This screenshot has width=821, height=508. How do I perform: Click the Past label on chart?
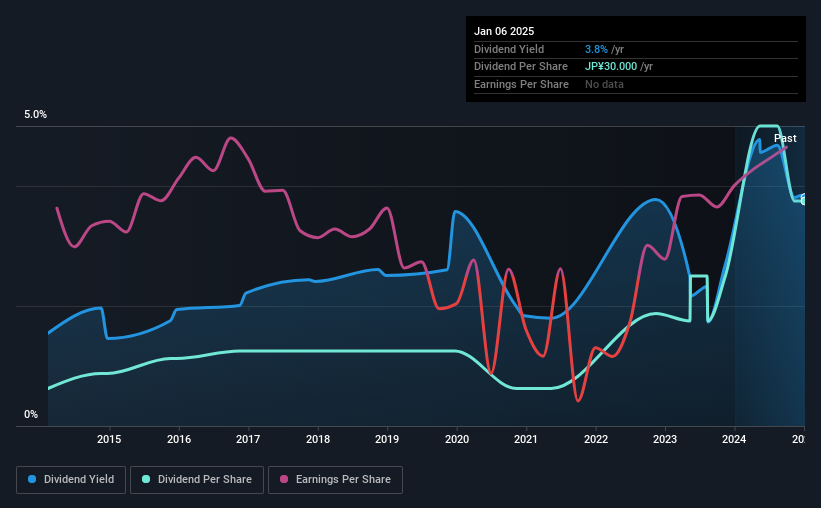click(785, 138)
